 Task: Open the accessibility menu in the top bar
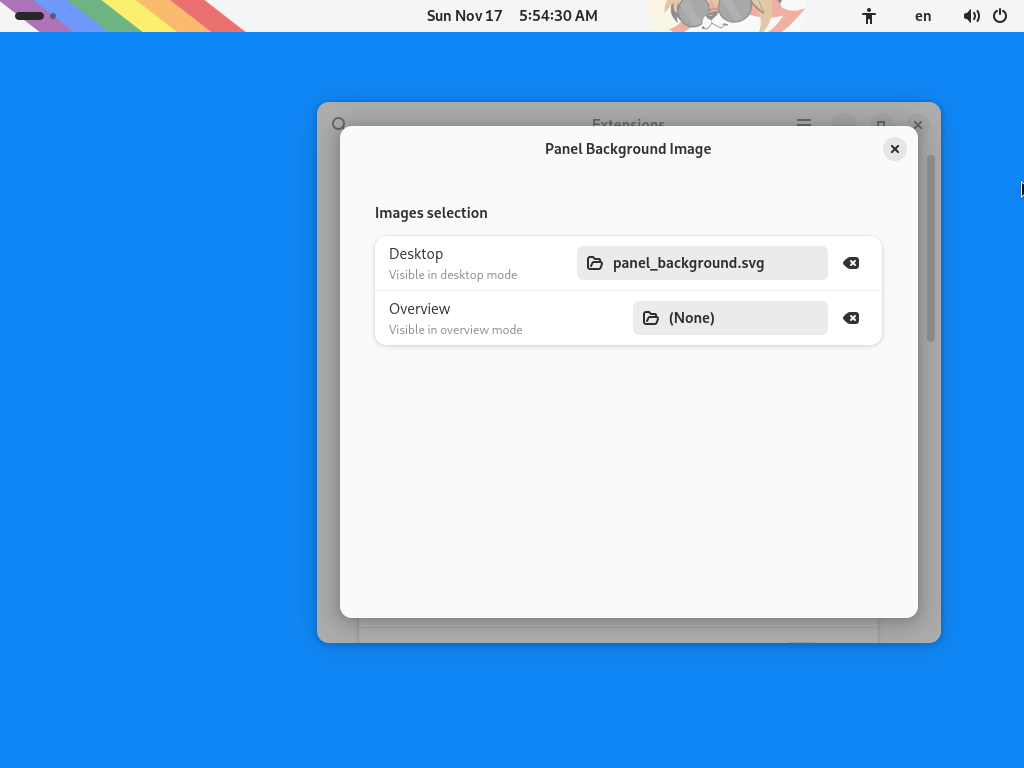tap(868, 16)
